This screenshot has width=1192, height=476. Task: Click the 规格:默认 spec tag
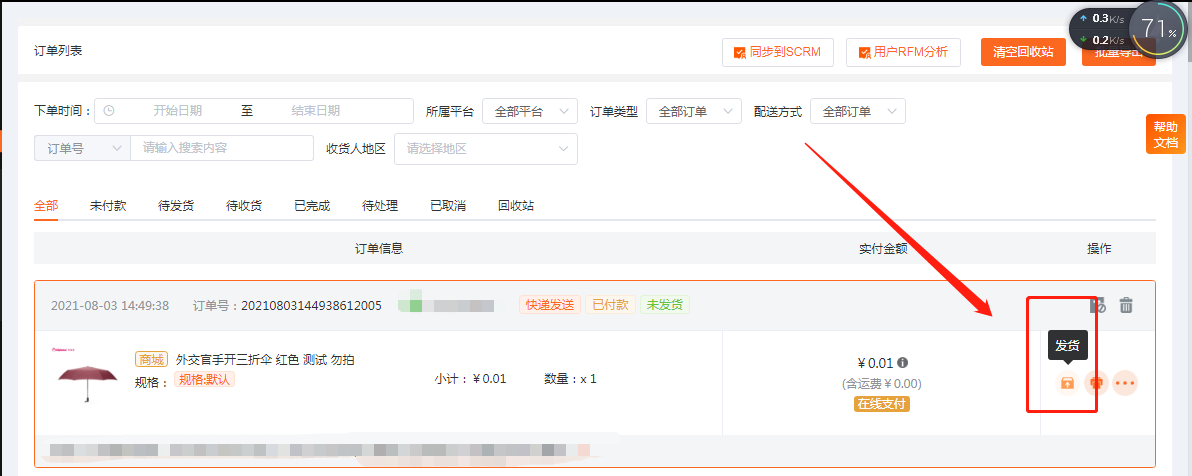point(204,379)
